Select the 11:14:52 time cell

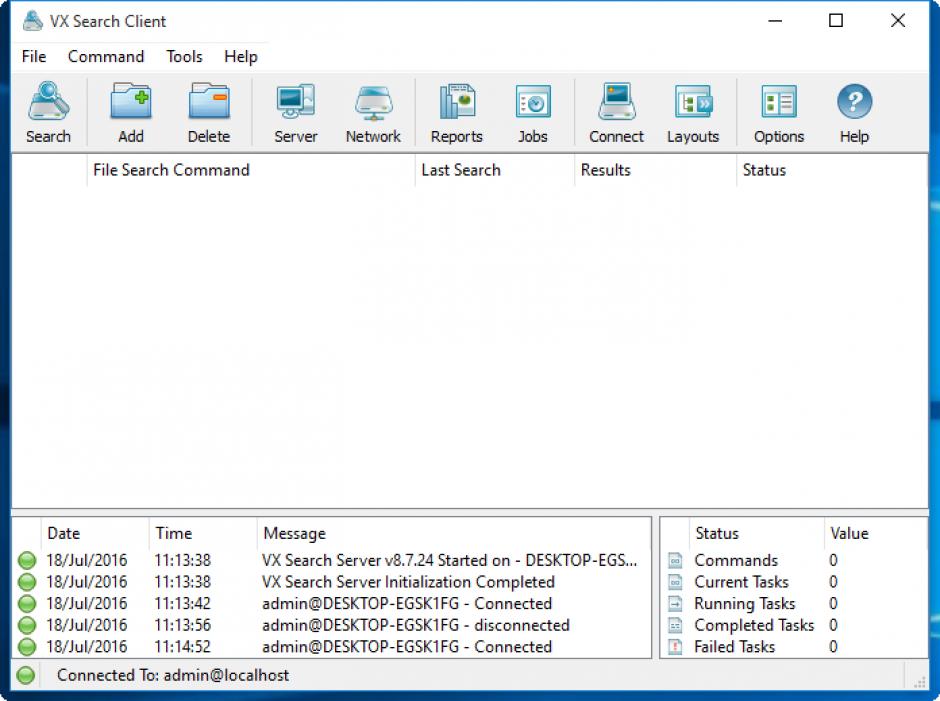pos(182,647)
